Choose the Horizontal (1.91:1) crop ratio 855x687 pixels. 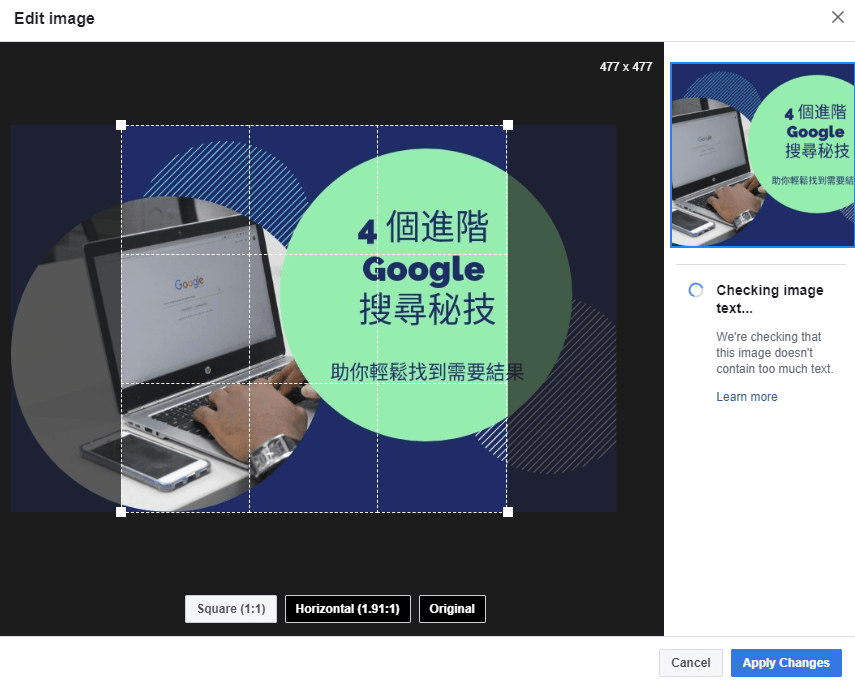(347, 608)
